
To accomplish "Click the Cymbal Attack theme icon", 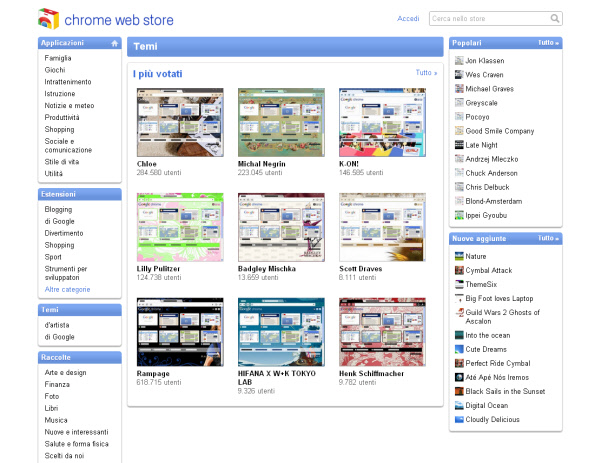I will pyautogui.click(x=459, y=271).
